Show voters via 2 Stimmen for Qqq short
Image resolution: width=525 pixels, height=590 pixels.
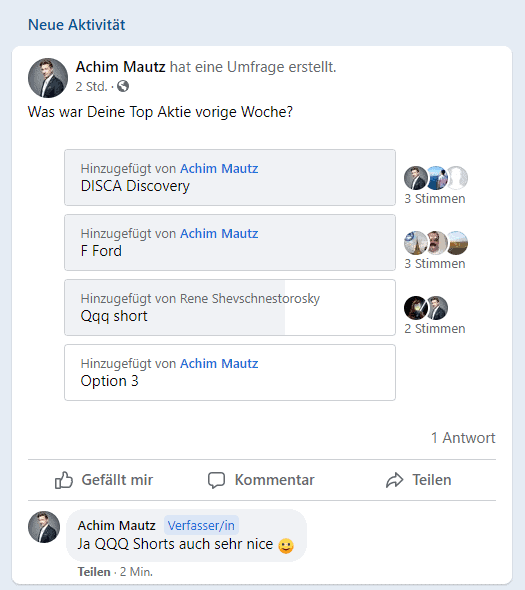tap(435, 328)
